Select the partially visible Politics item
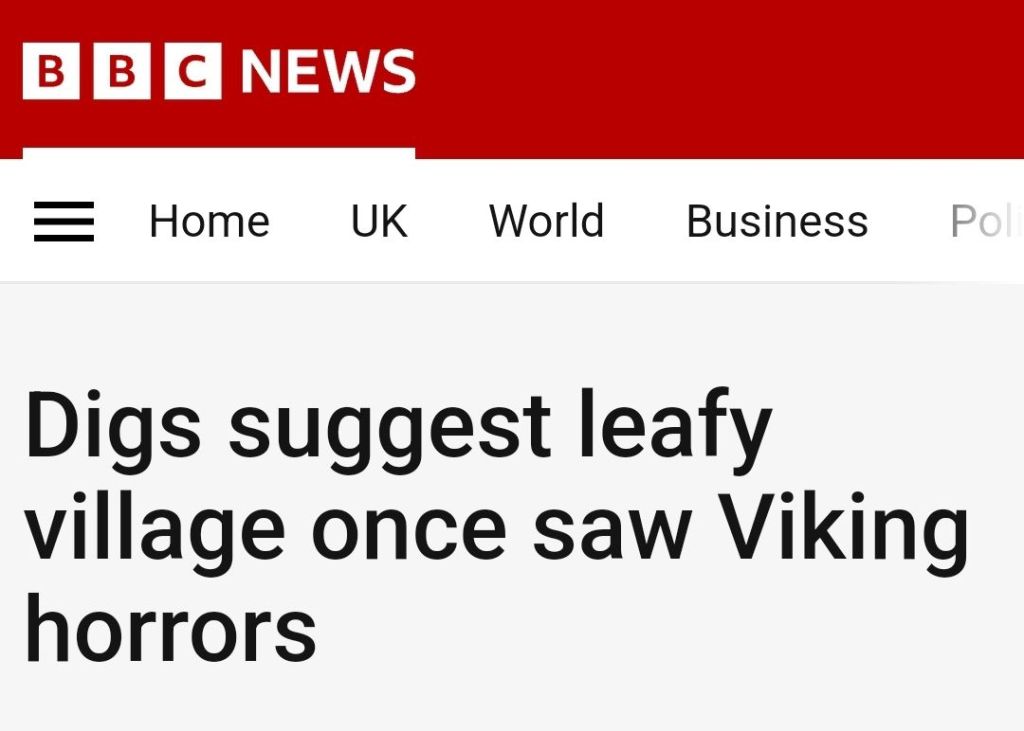 click(985, 221)
